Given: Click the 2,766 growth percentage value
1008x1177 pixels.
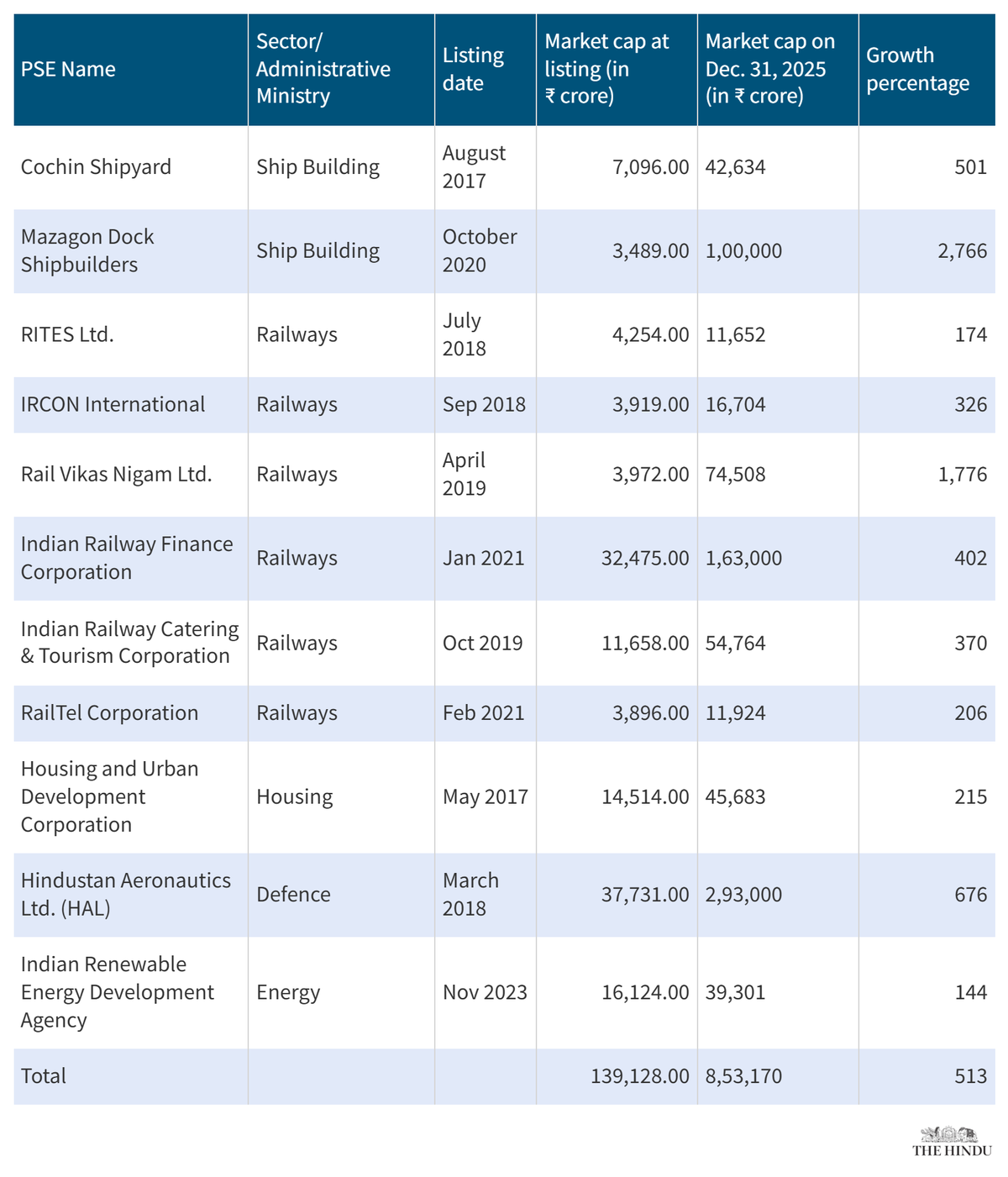Looking at the screenshot, I should [x=962, y=250].
